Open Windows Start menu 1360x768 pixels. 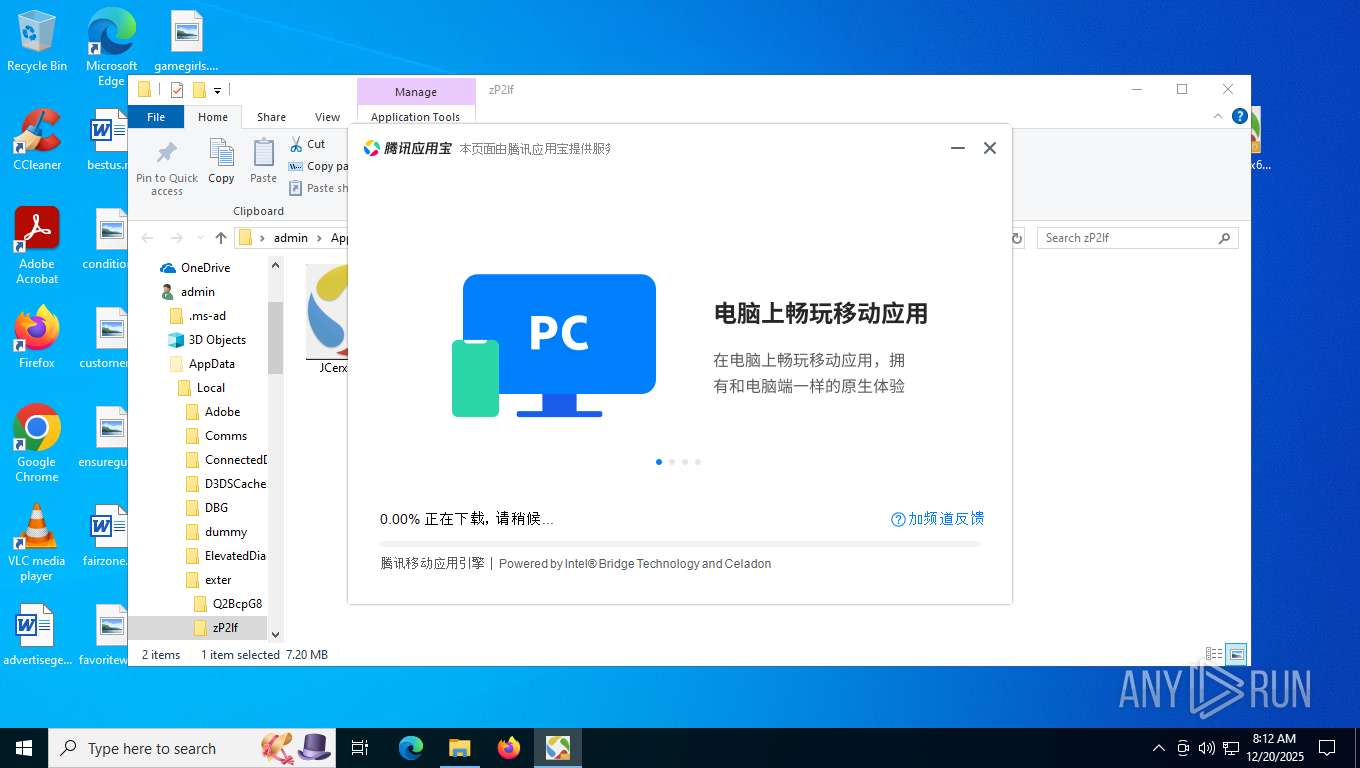24,748
